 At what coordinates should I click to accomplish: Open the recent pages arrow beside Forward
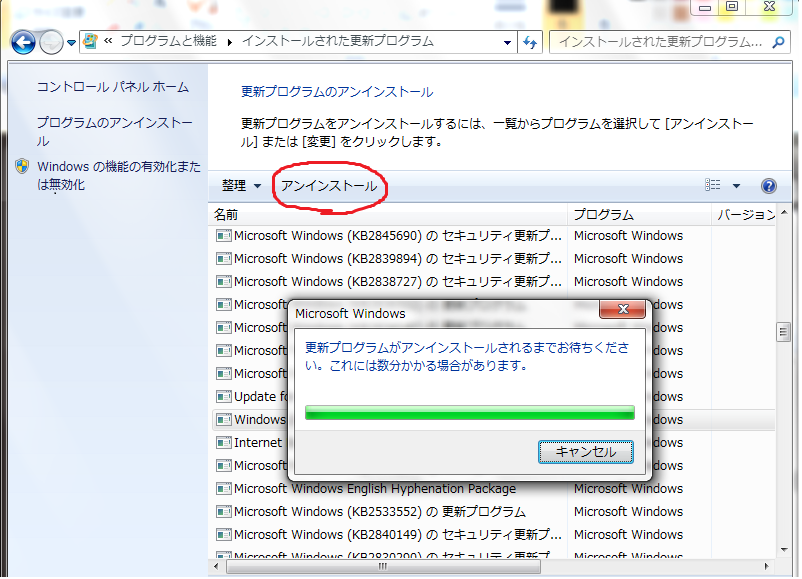click(72, 43)
